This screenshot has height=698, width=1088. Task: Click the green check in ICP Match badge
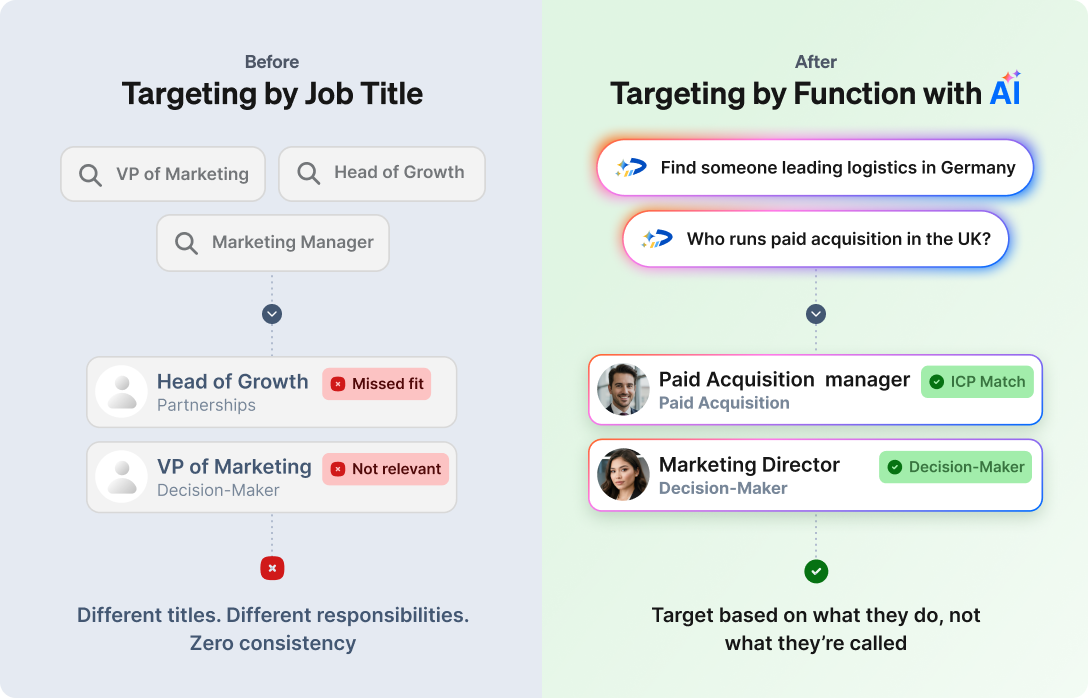937,382
